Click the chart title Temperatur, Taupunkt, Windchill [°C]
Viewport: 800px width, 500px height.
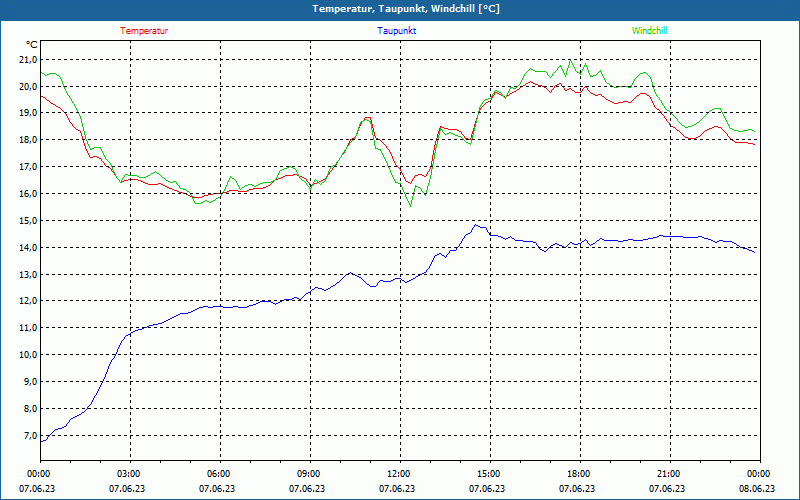(406, 9)
